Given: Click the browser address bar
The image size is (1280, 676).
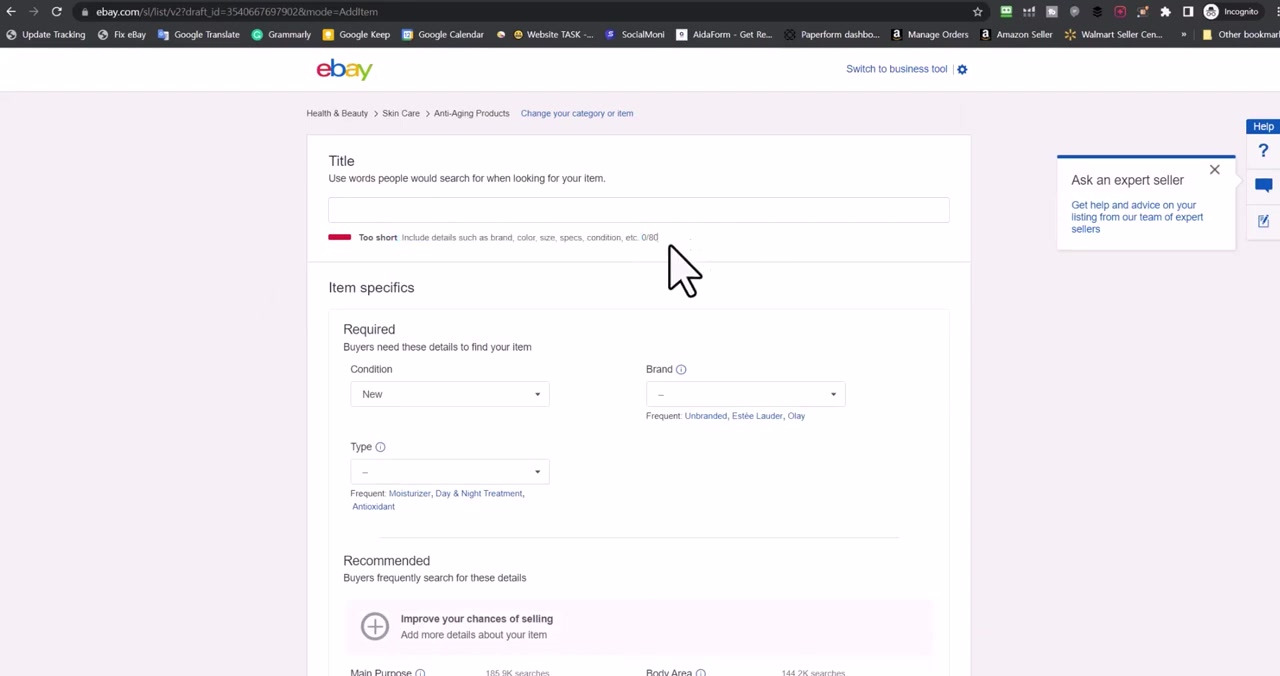Looking at the screenshot, I should [x=520, y=12].
